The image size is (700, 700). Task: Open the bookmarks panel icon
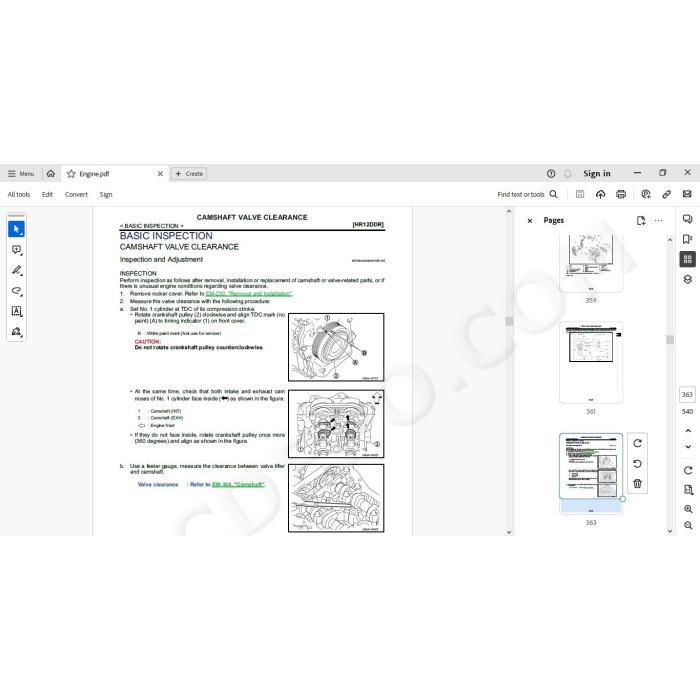coord(688,239)
